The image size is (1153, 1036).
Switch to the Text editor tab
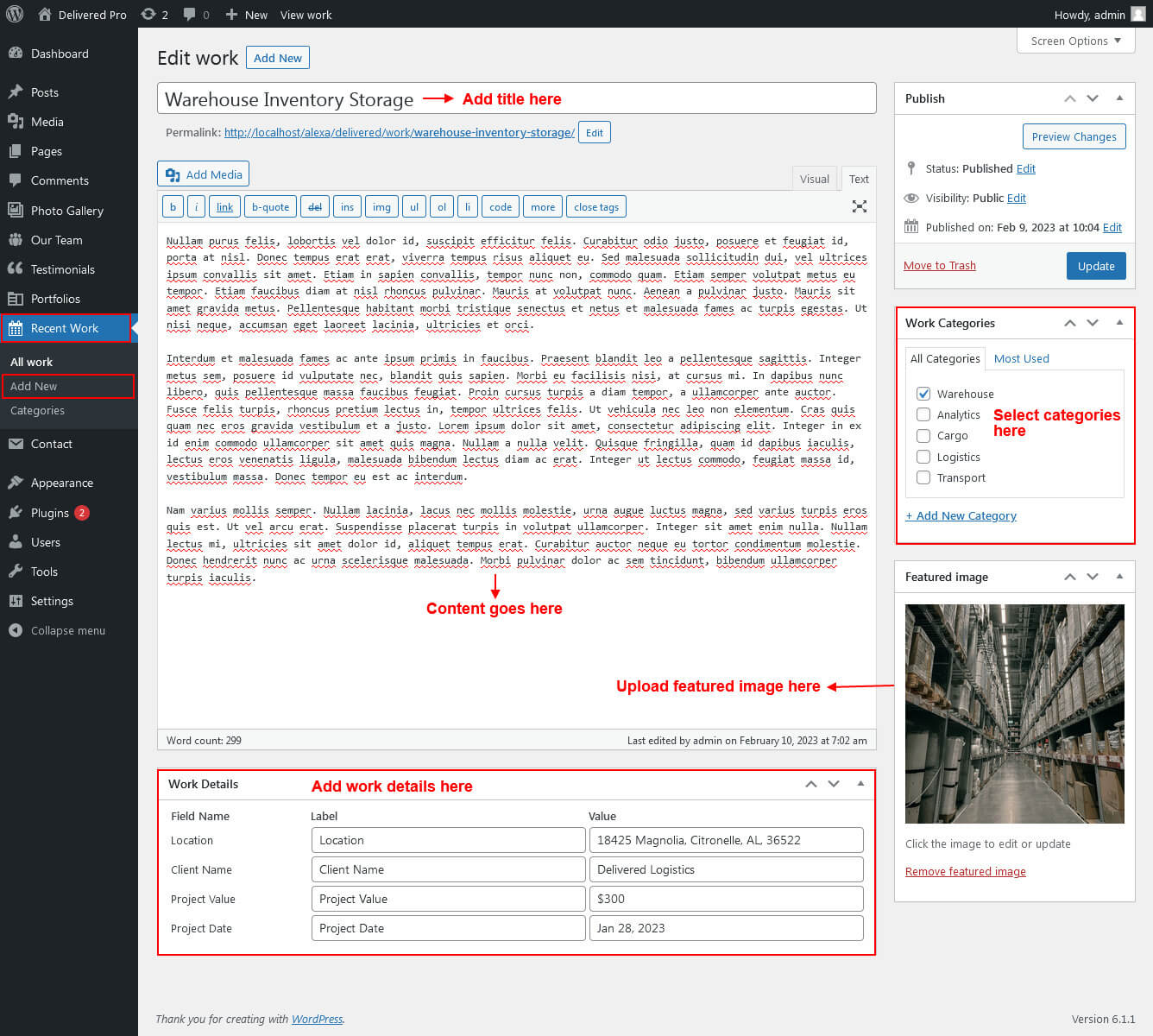859,179
